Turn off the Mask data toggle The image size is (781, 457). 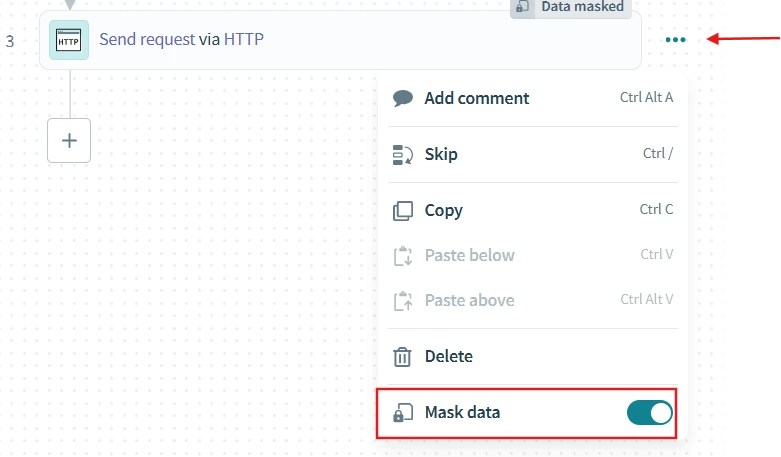650,412
